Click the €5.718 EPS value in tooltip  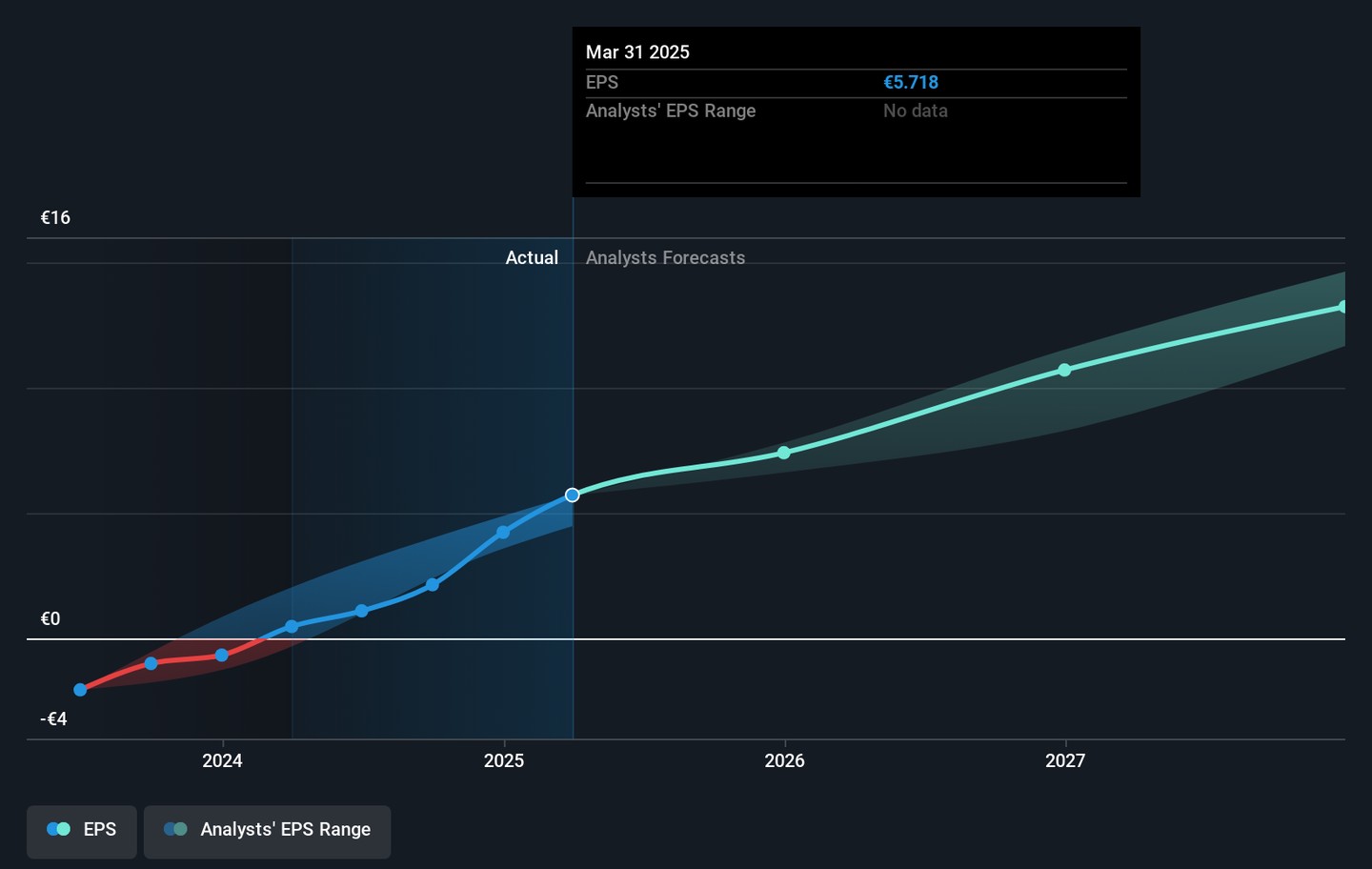tap(910, 83)
